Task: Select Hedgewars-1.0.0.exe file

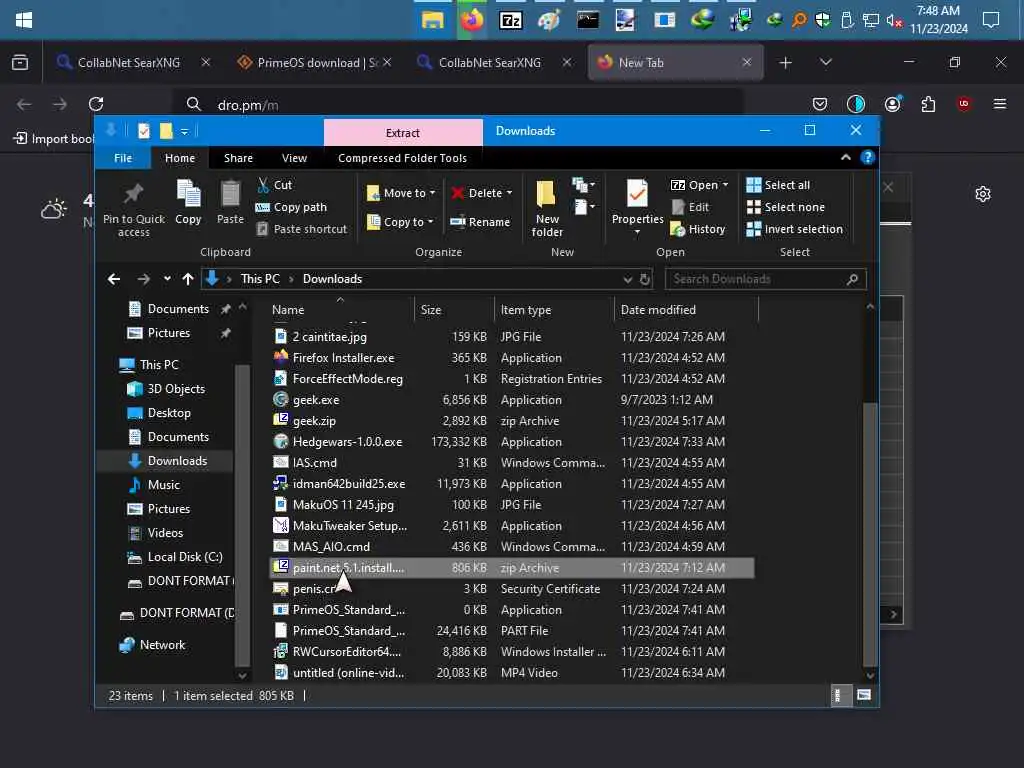Action: [x=511, y=442]
